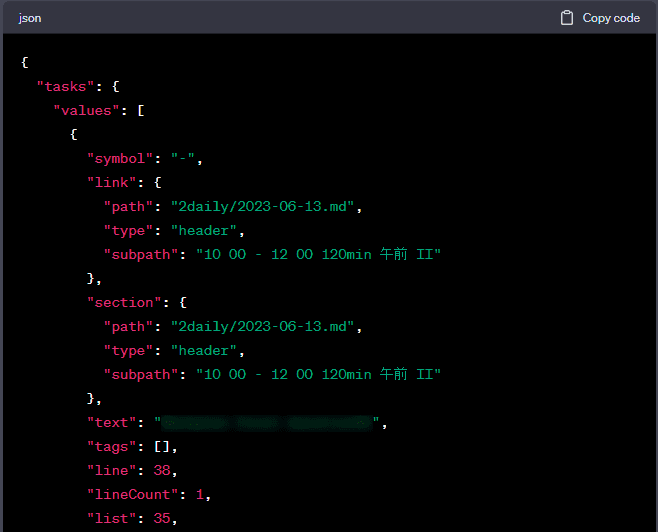Click the opening curly brace on the first line
Viewport: 658px width, 532px height.
25,62
